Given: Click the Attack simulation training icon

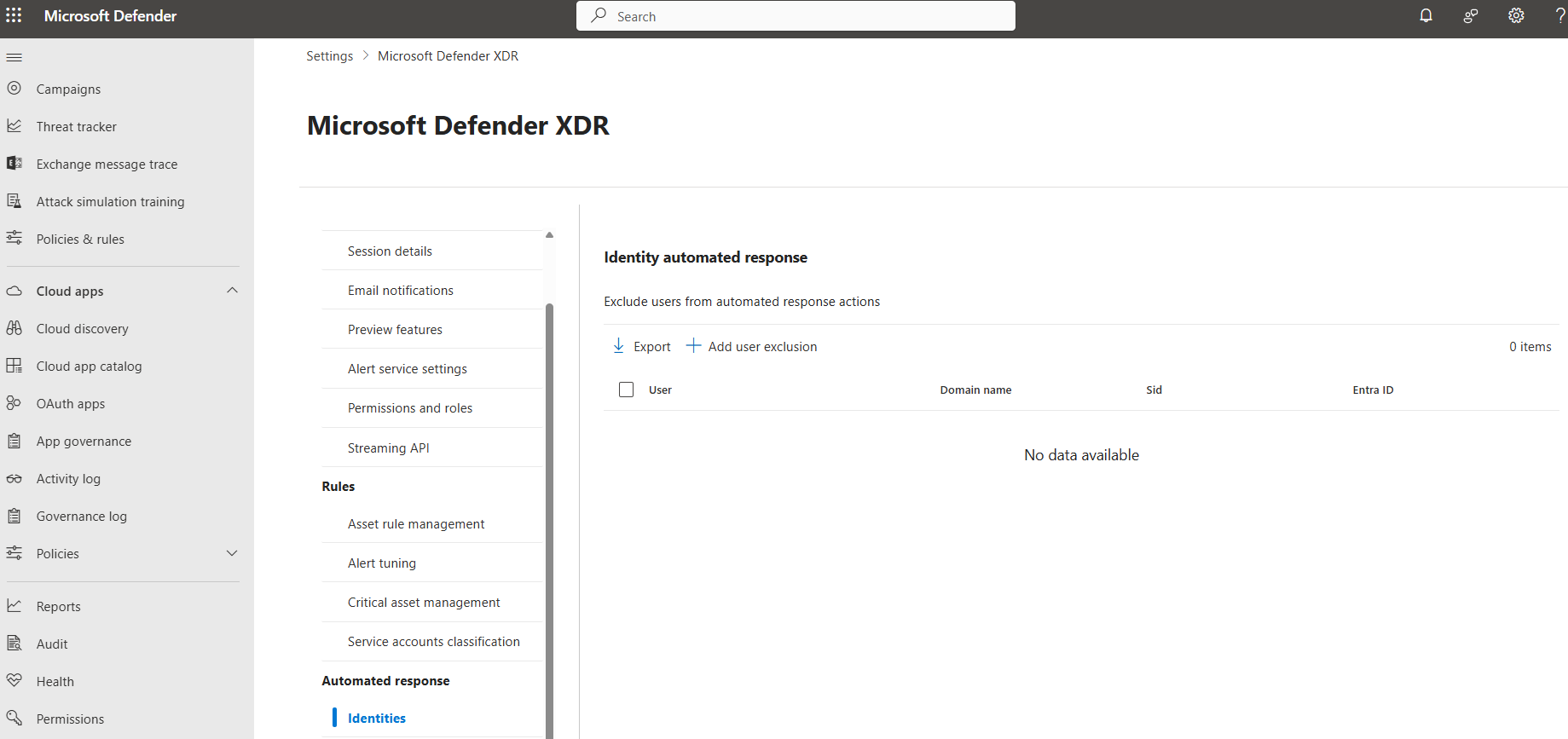Looking at the screenshot, I should 14,200.
